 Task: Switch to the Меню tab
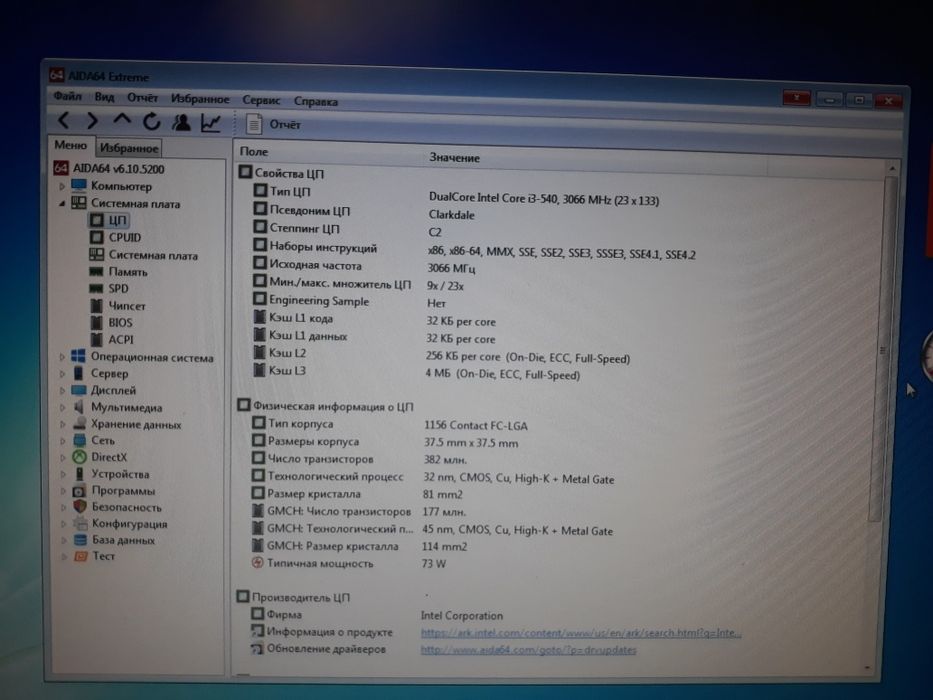[x=70, y=145]
